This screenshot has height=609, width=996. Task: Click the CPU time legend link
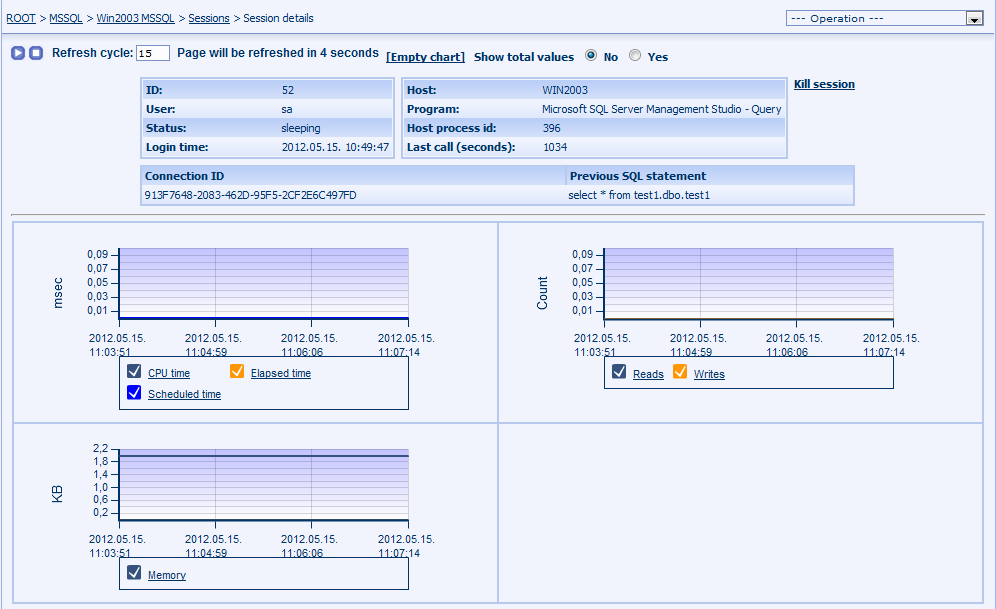(169, 373)
